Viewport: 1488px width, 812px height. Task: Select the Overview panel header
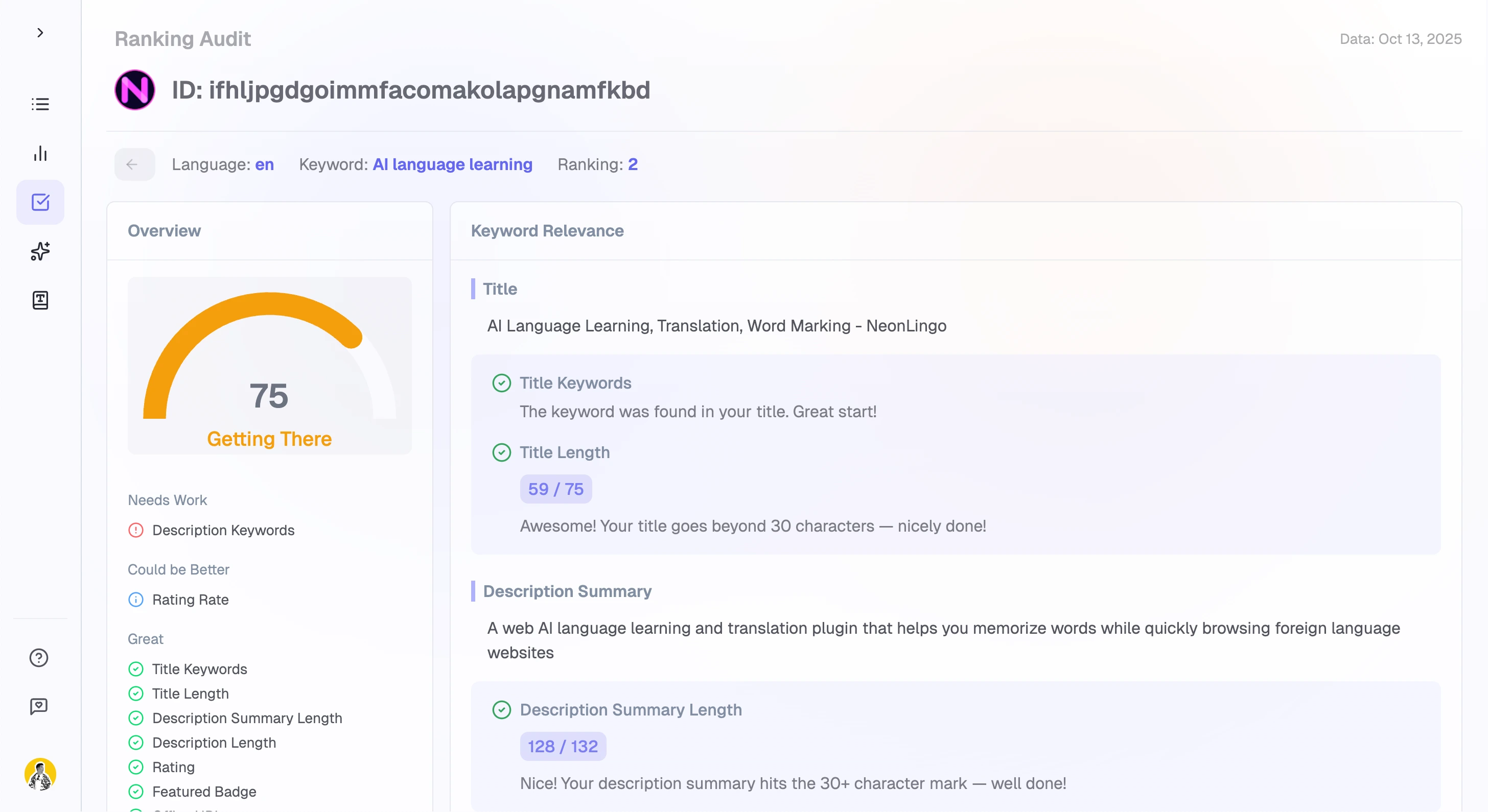[164, 230]
